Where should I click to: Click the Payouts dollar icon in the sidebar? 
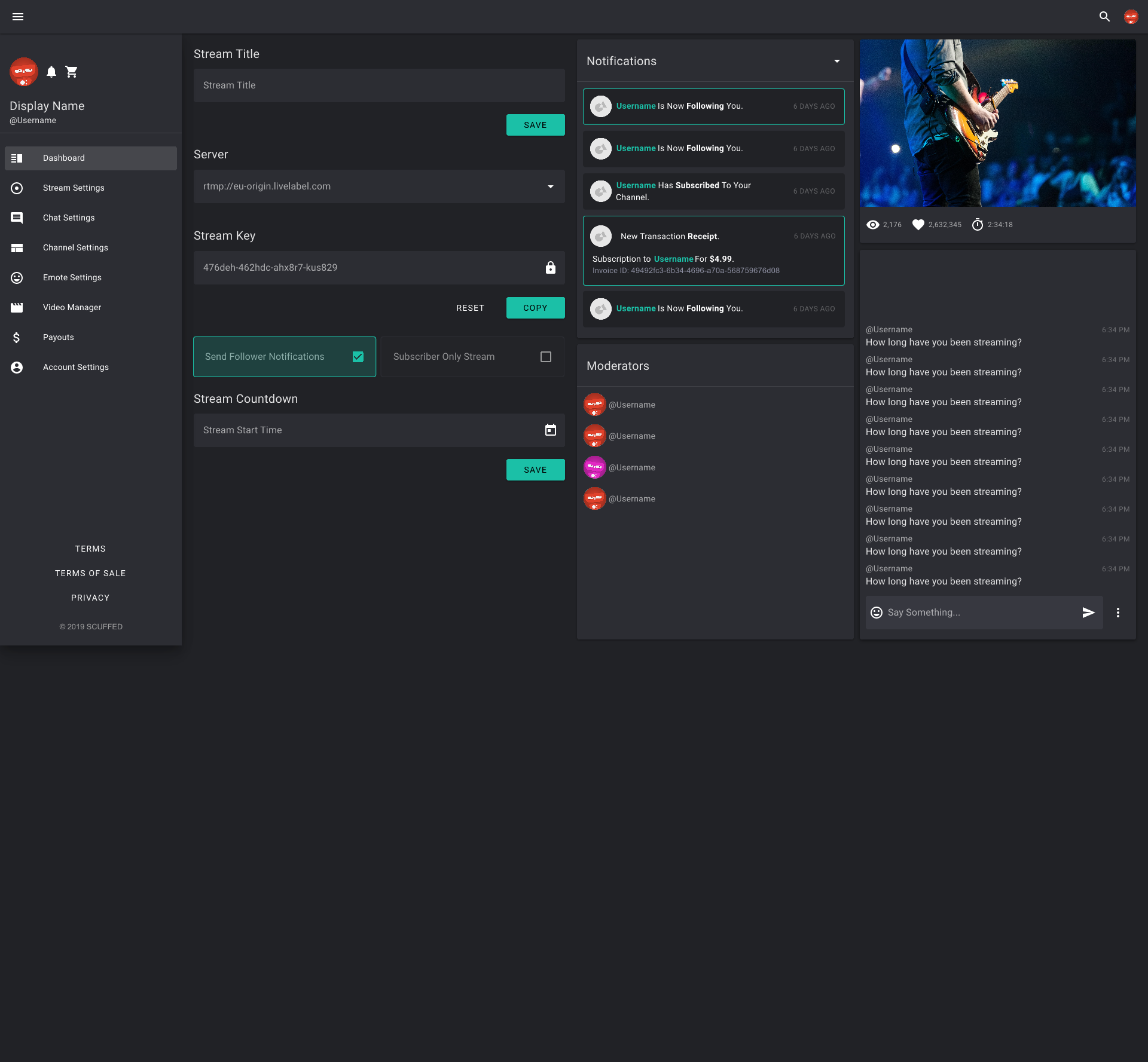click(x=17, y=337)
